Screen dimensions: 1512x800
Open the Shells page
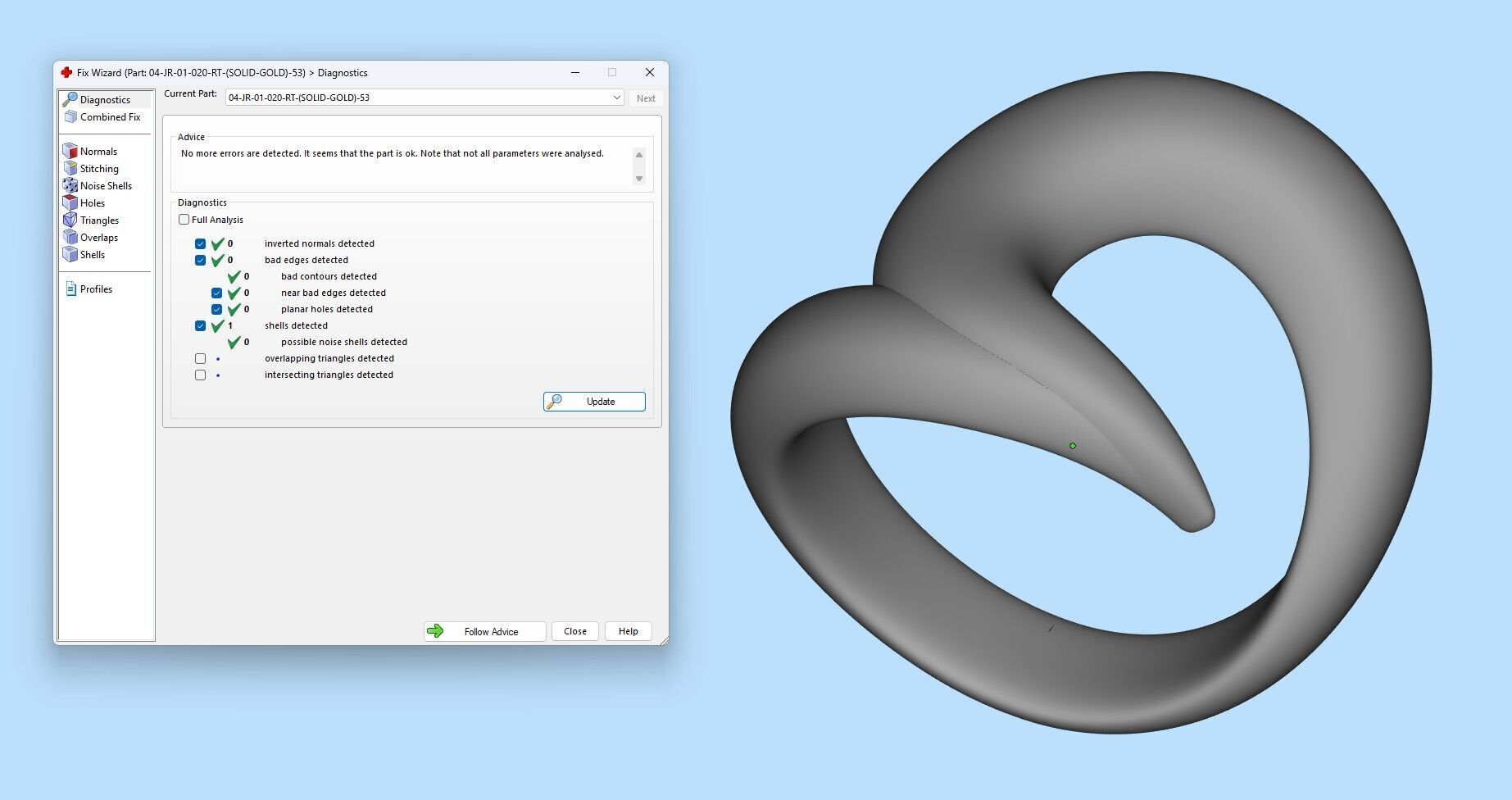(93, 255)
